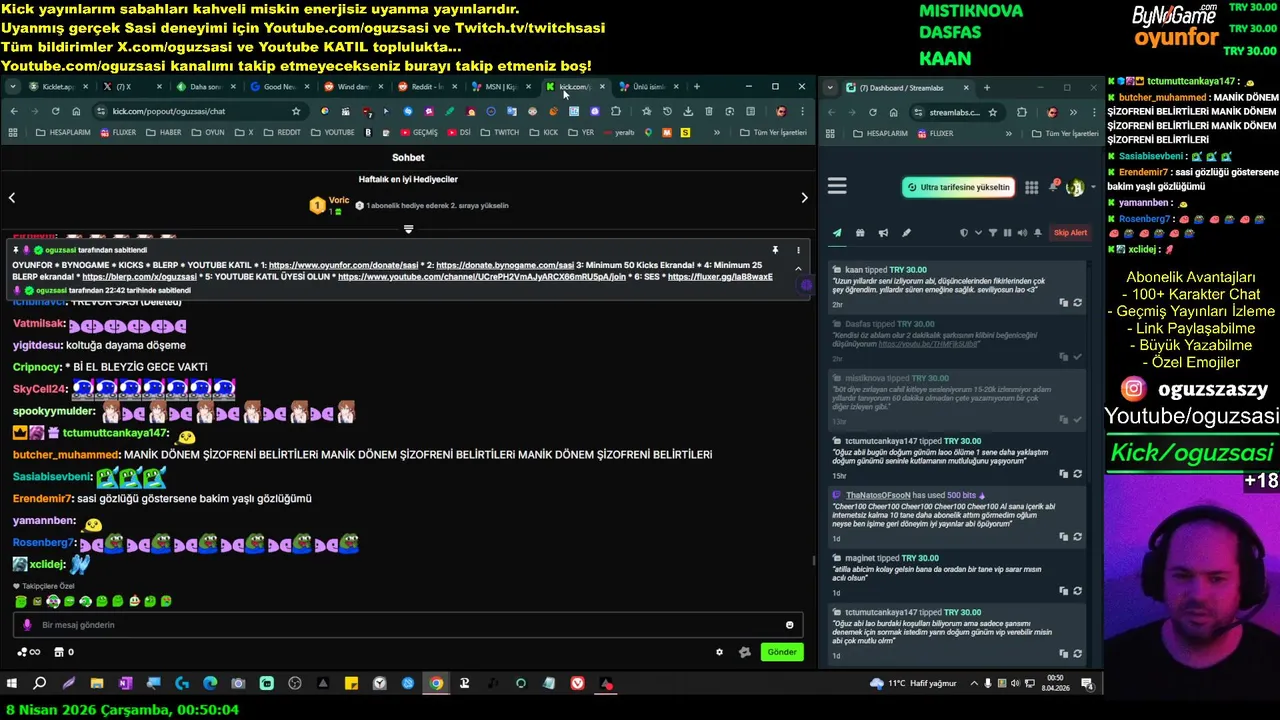Open chat settings gear icon
Image resolution: width=1280 pixels, height=720 pixels.
tap(719, 652)
